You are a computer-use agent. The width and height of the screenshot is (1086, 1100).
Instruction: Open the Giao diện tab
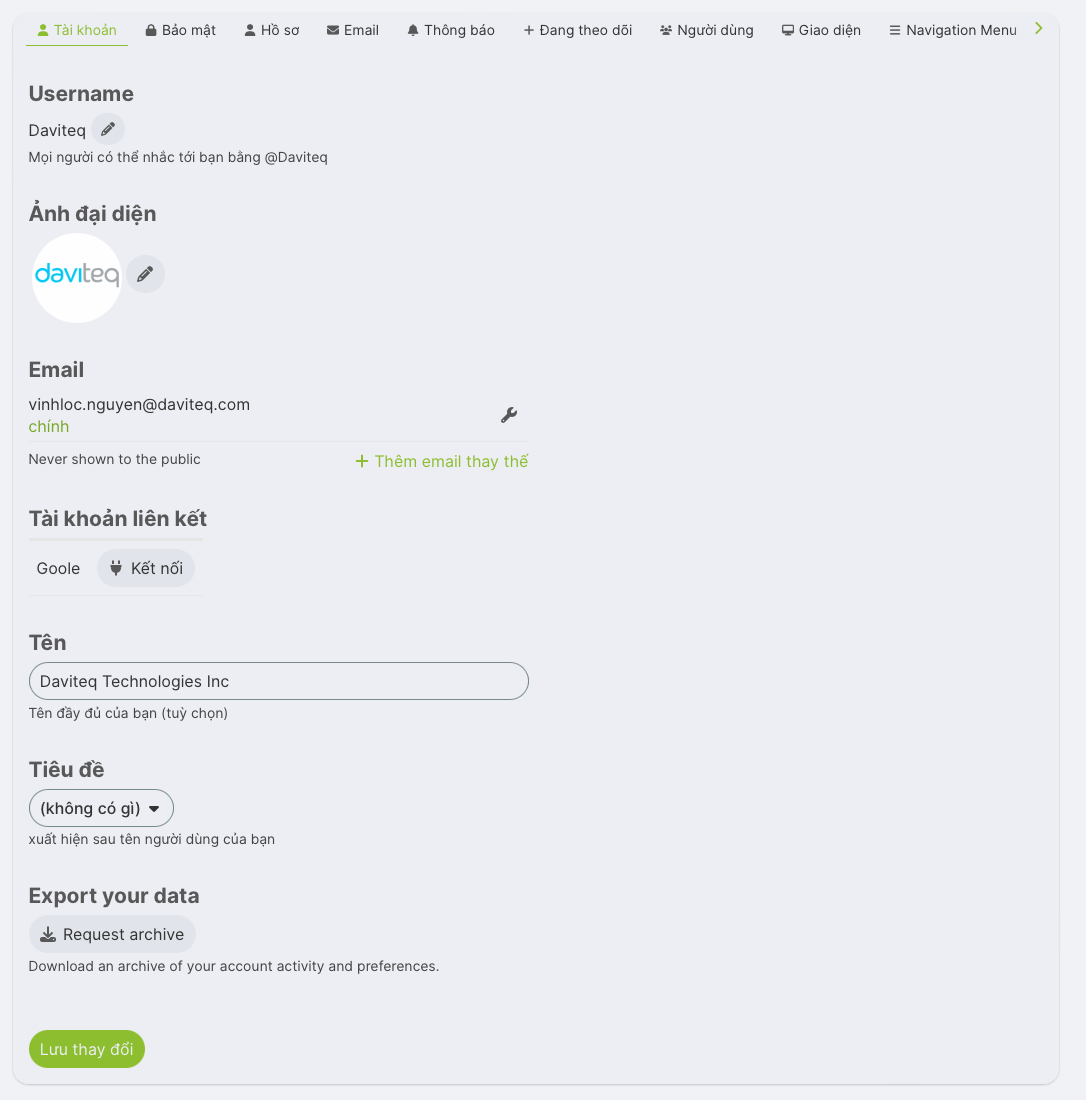click(x=821, y=30)
